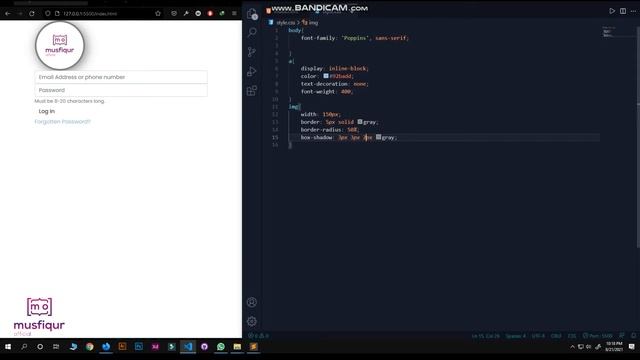Image resolution: width=640 pixels, height=360 pixels.
Task: Follow the Forgotten Password? link
Action: click(62, 122)
